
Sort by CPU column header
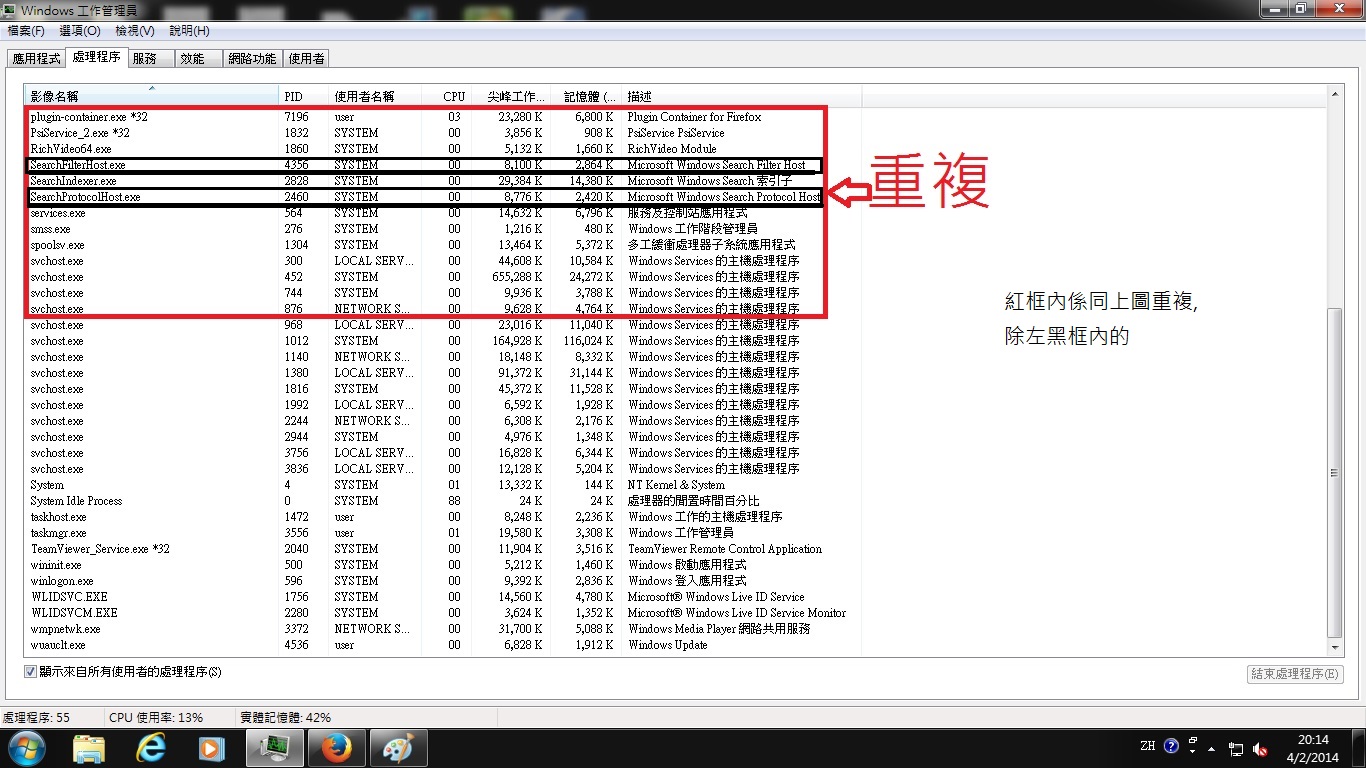[x=446, y=97]
